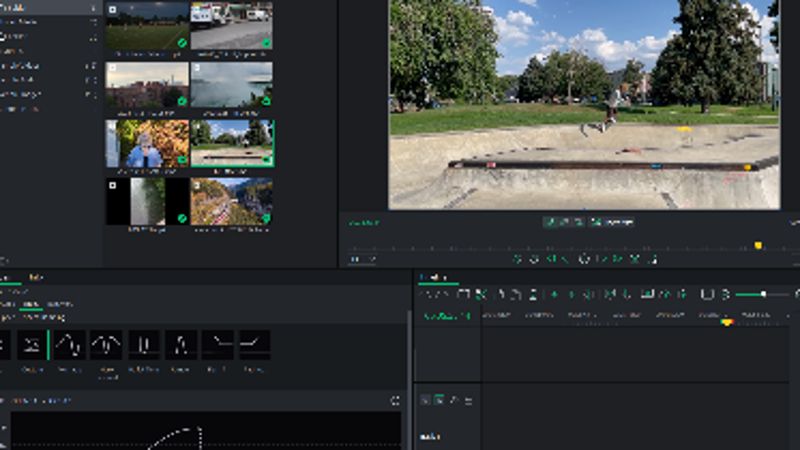The width and height of the screenshot is (800, 450).
Task: Click the green timecode at the timeline's left
Action: click(x=447, y=316)
